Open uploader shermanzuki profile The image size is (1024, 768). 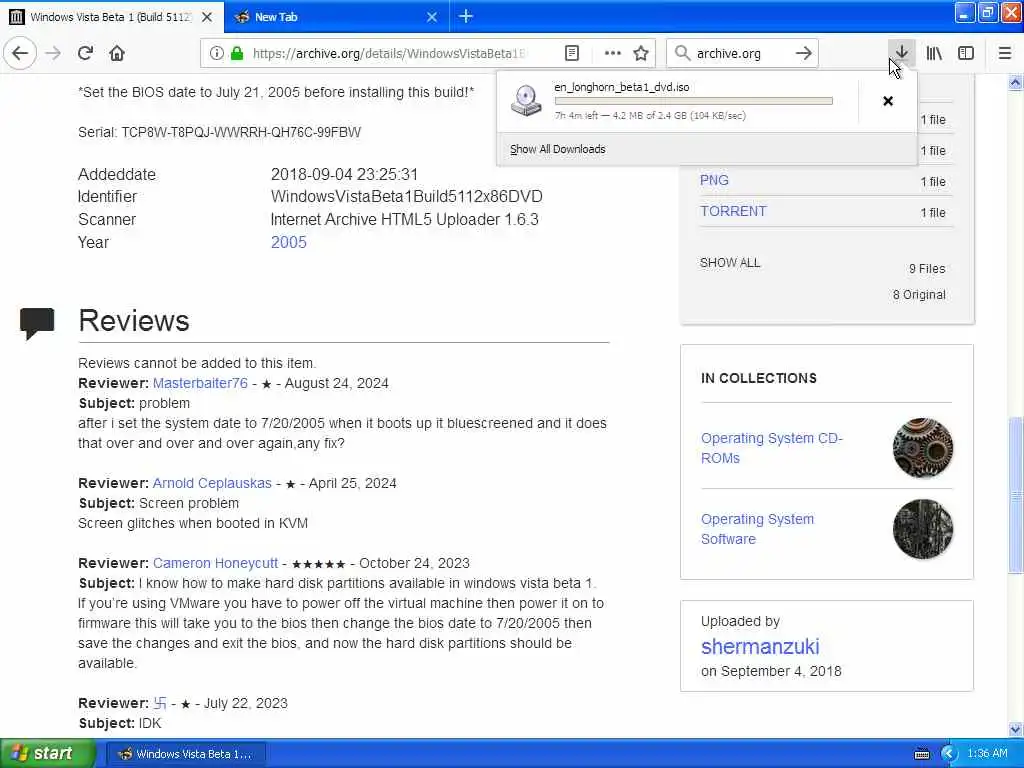(x=760, y=647)
